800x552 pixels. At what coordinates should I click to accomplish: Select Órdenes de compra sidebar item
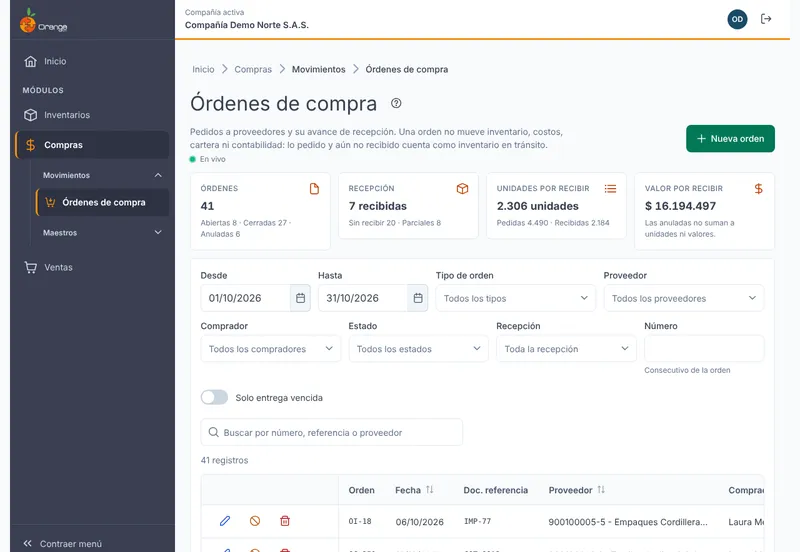click(x=103, y=203)
